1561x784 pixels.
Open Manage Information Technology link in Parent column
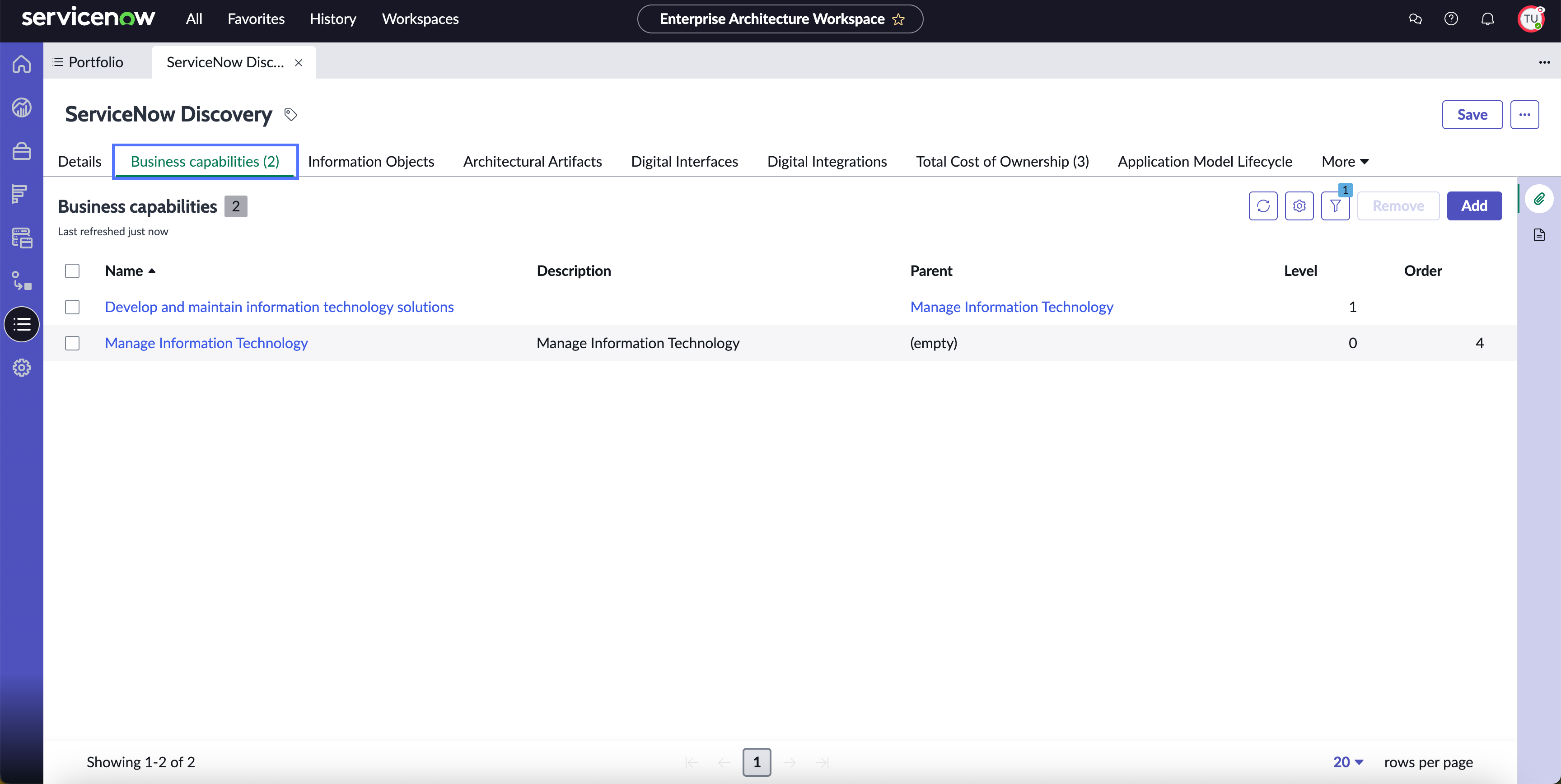(x=1011, y=307)
